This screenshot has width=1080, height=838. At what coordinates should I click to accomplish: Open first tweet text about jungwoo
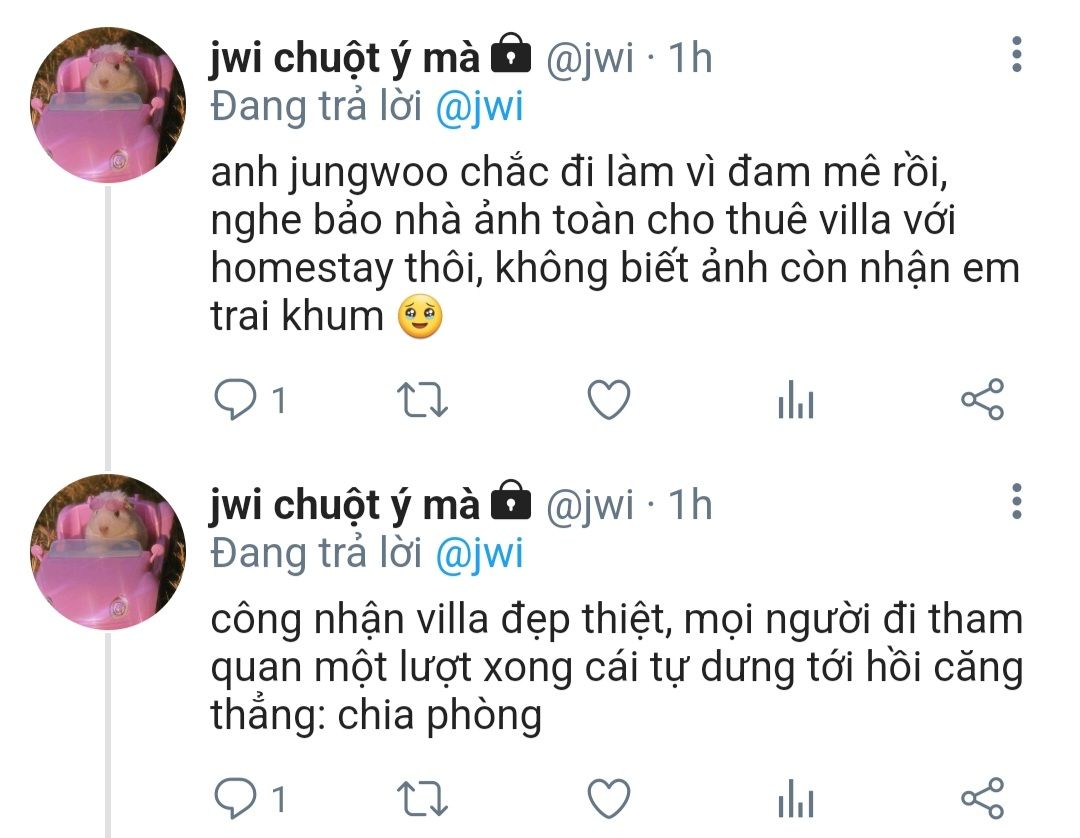tap(615, 244)
